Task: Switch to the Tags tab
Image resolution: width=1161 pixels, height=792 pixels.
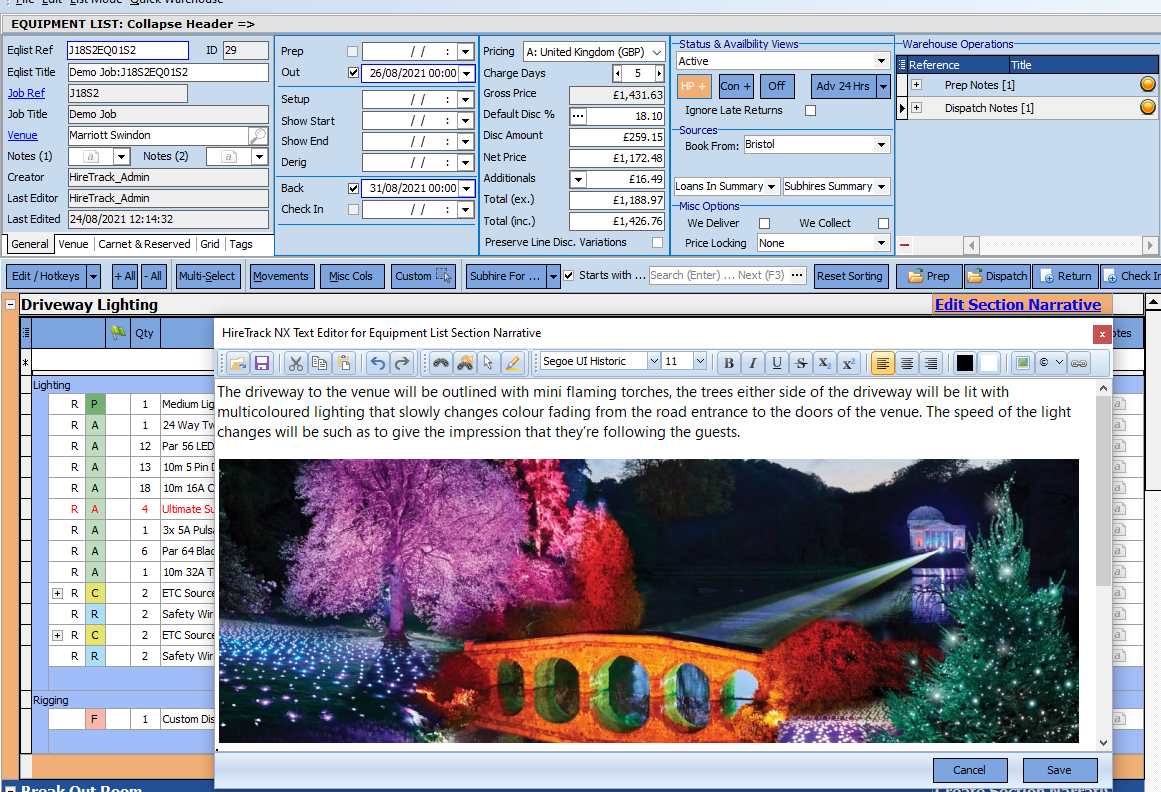Action: click(240, 244)
